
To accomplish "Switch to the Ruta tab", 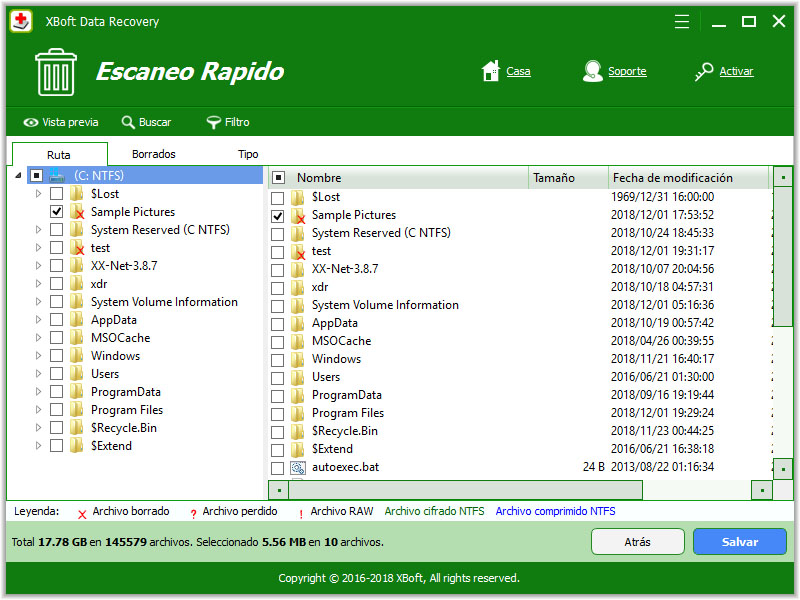I will (59, 154).
